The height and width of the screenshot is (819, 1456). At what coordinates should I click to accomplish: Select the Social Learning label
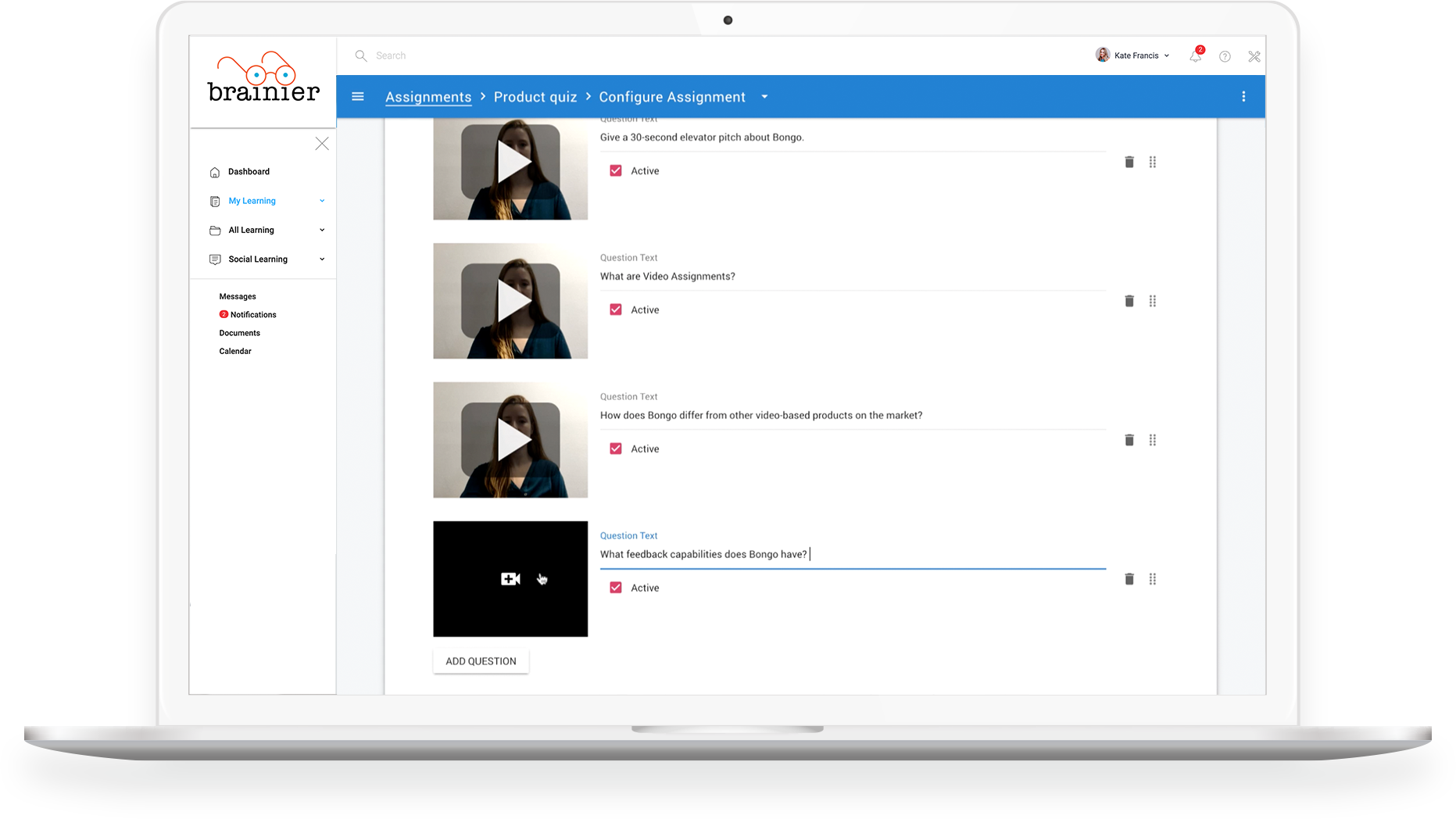258,259
